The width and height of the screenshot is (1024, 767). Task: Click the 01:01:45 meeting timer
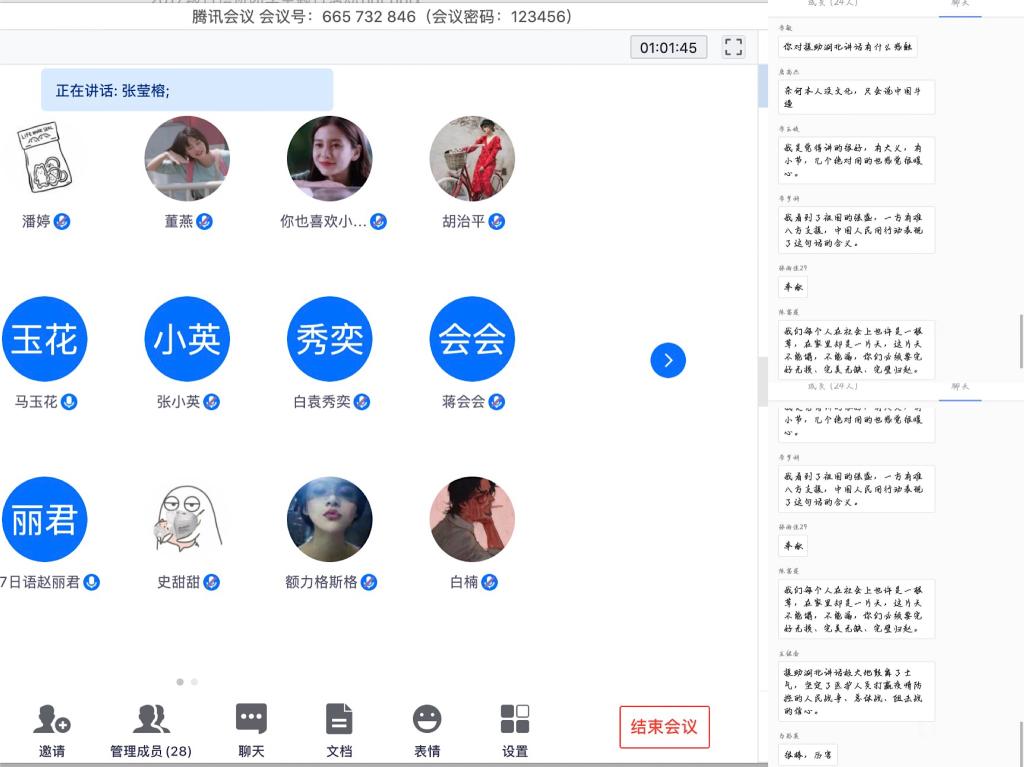[668, 47]
